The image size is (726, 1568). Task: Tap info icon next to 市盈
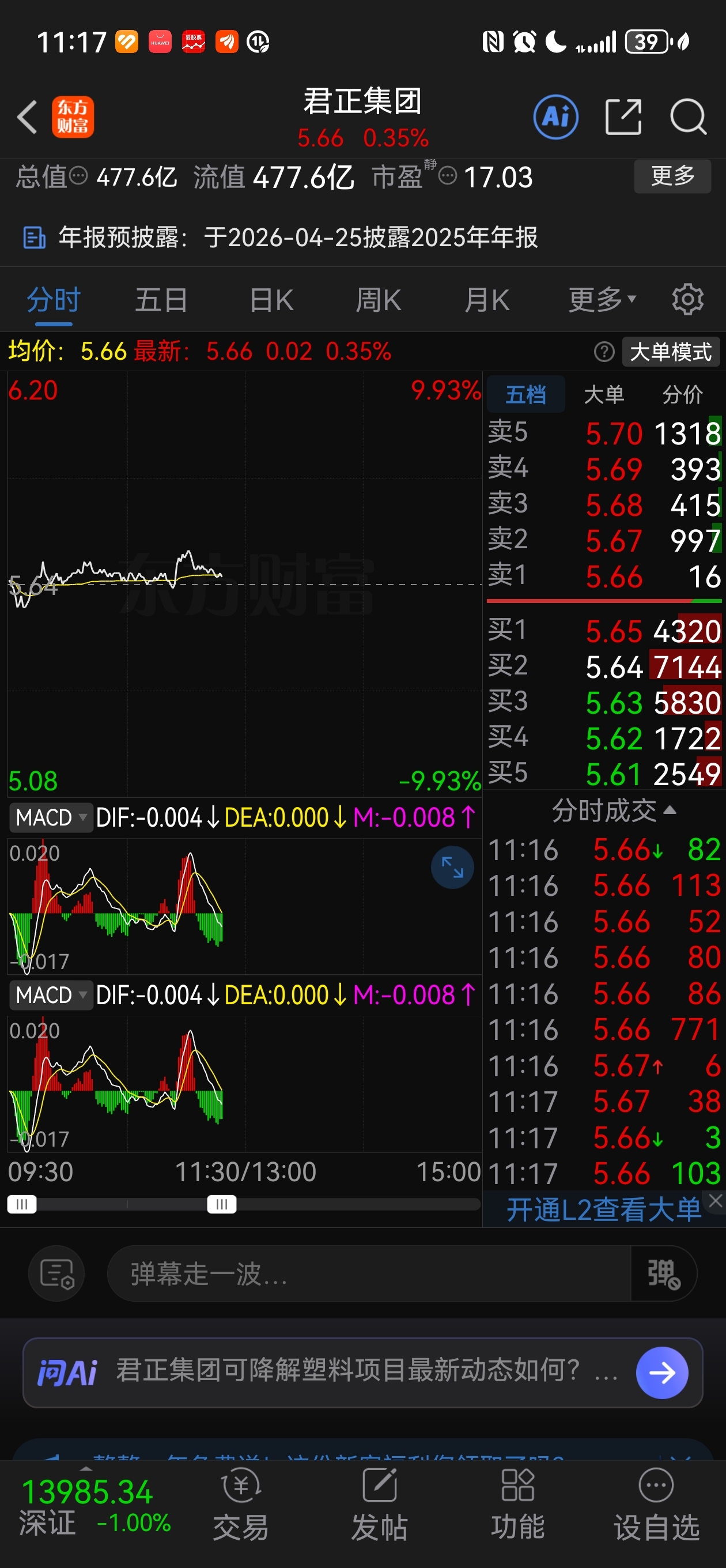[447, 176]
